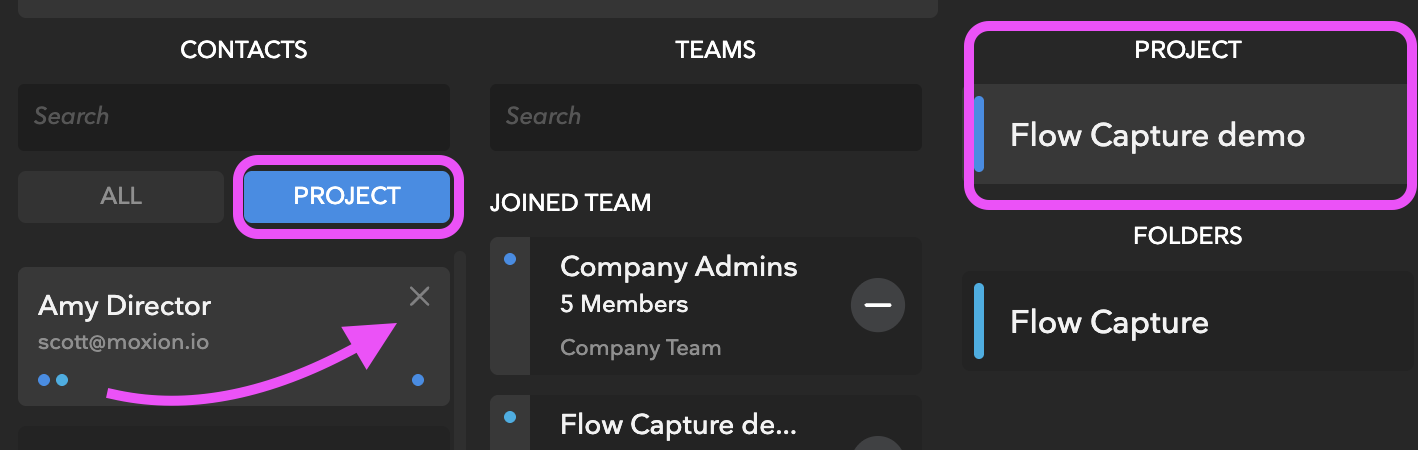Click the 5 Members text
The height and width of the screenshot is (450, 1418).
coord(624,303)
